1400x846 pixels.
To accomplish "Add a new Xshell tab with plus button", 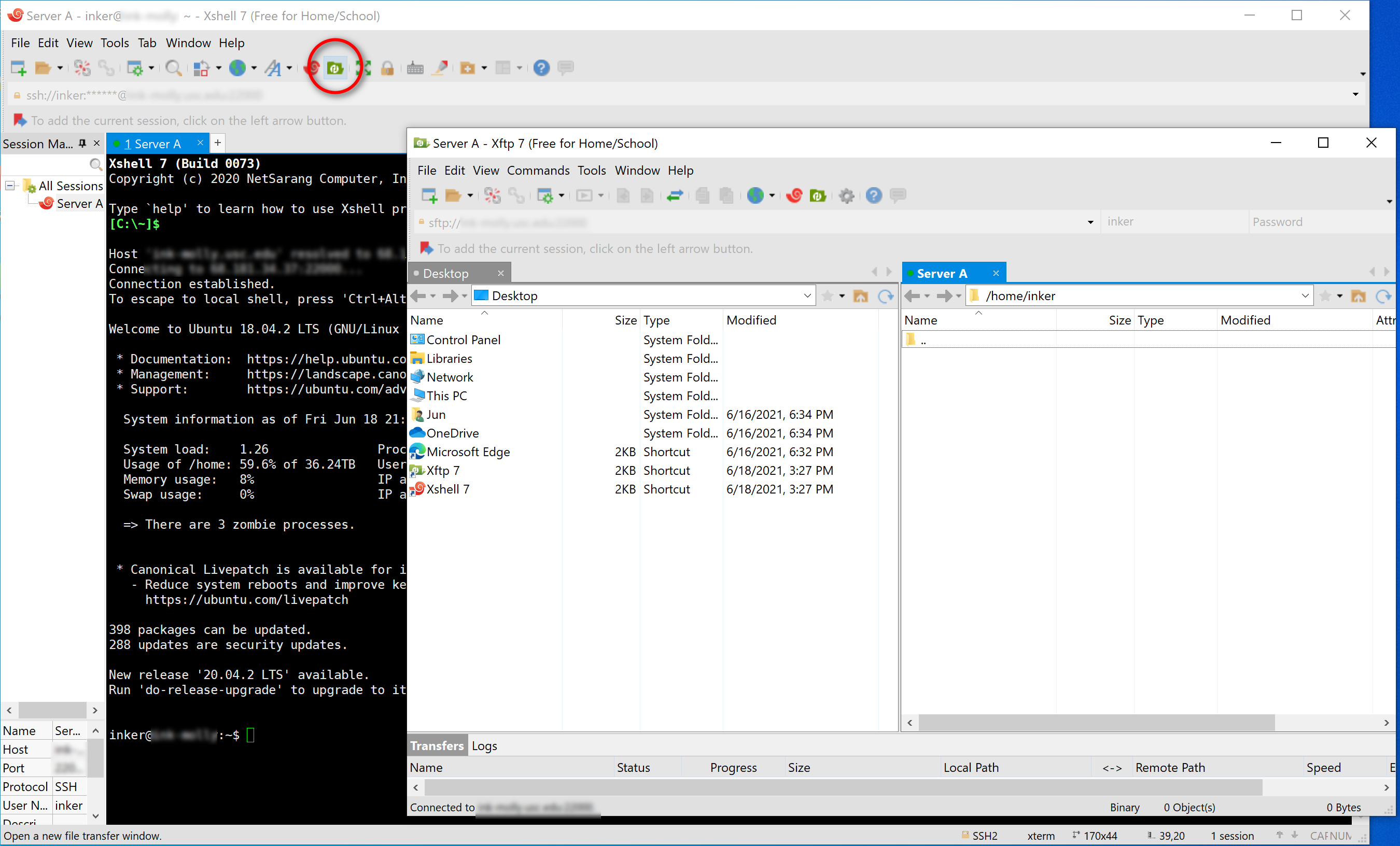I will (218, 143).
